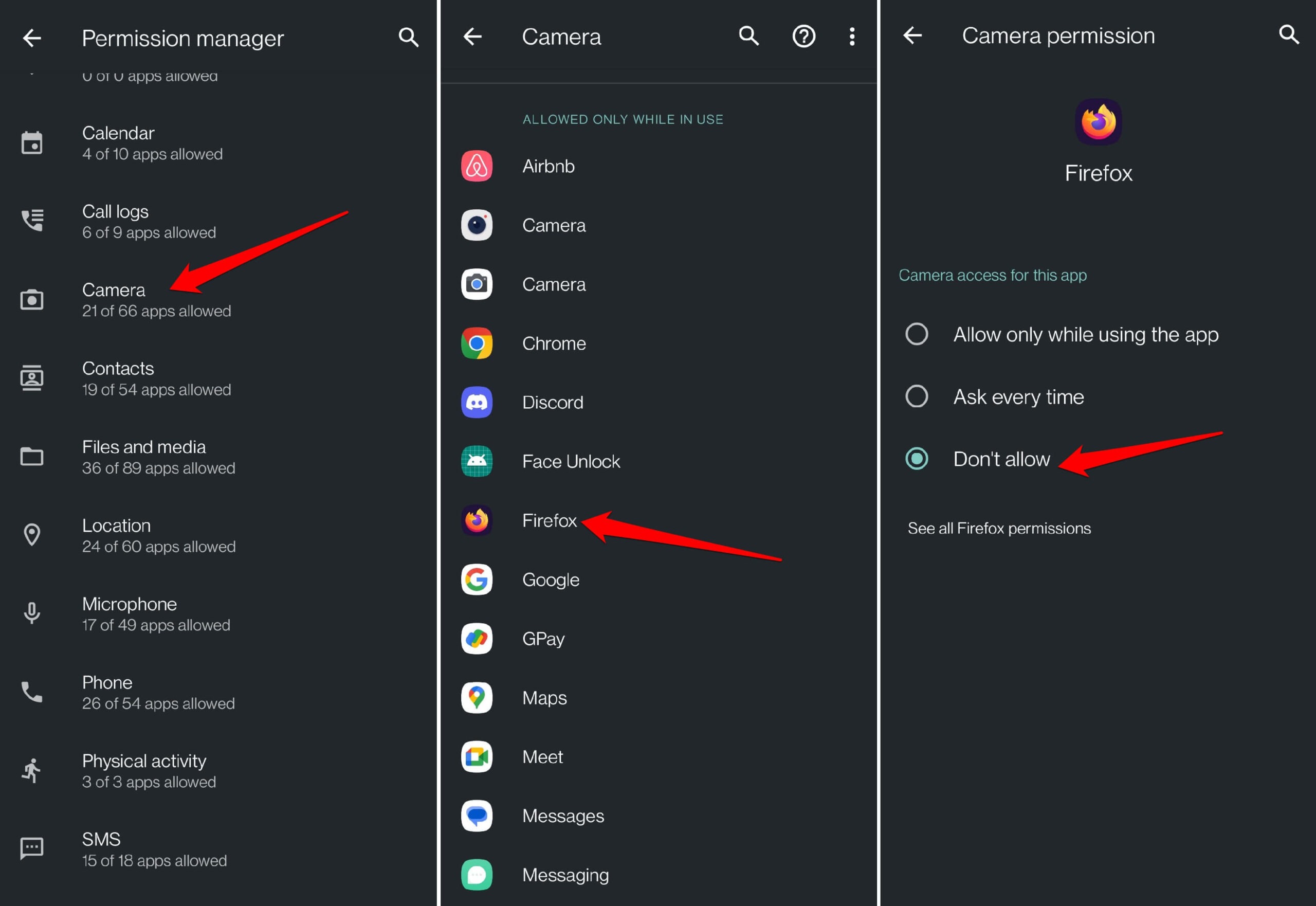
Task: Select the GPay icon
Action: [x=476, y=639]
